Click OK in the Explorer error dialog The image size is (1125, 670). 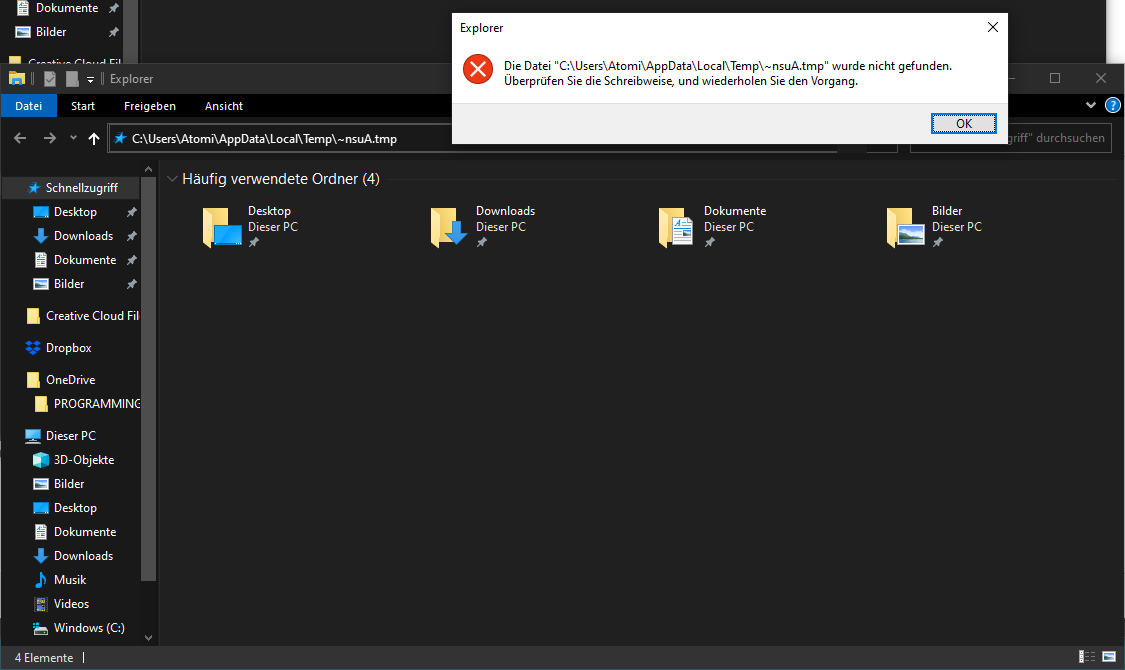(x=964, y=123)
